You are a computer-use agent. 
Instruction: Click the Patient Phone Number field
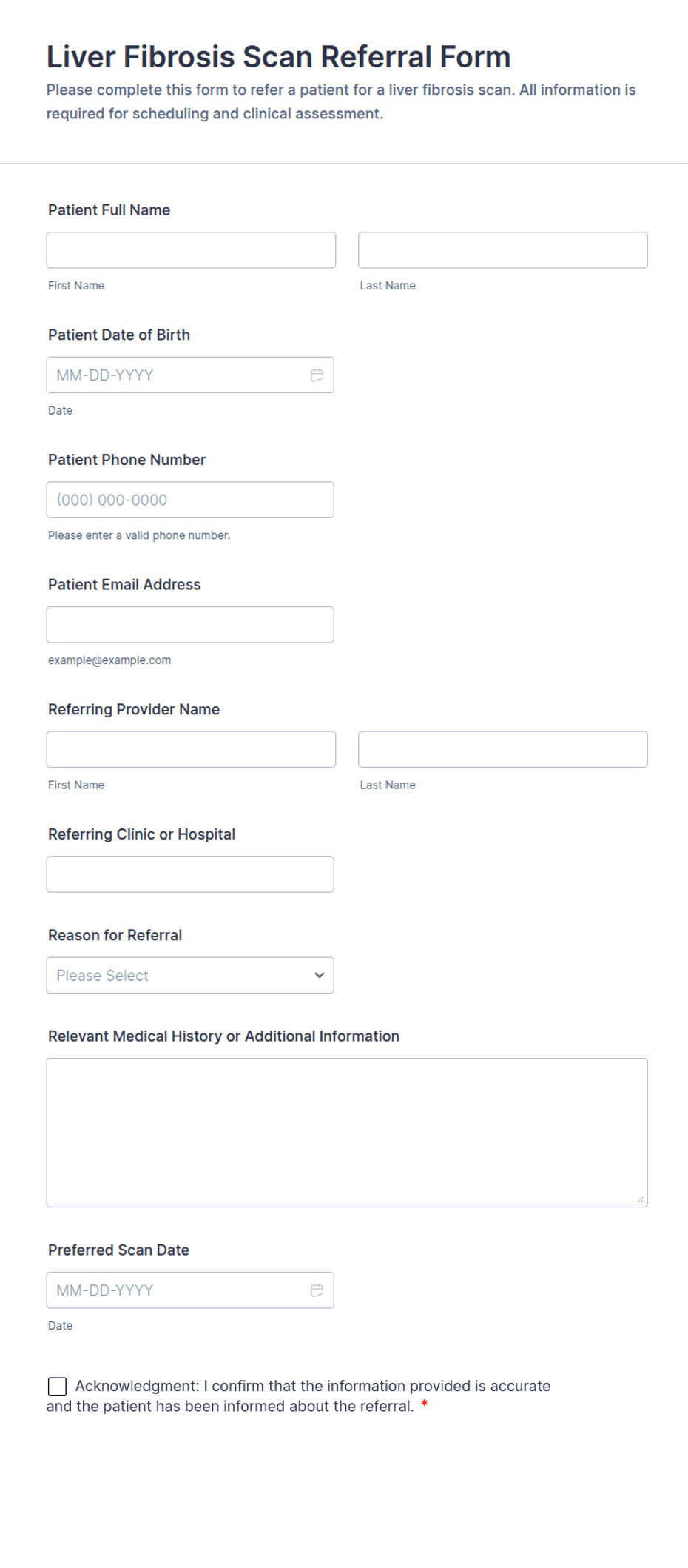(190, 500)
